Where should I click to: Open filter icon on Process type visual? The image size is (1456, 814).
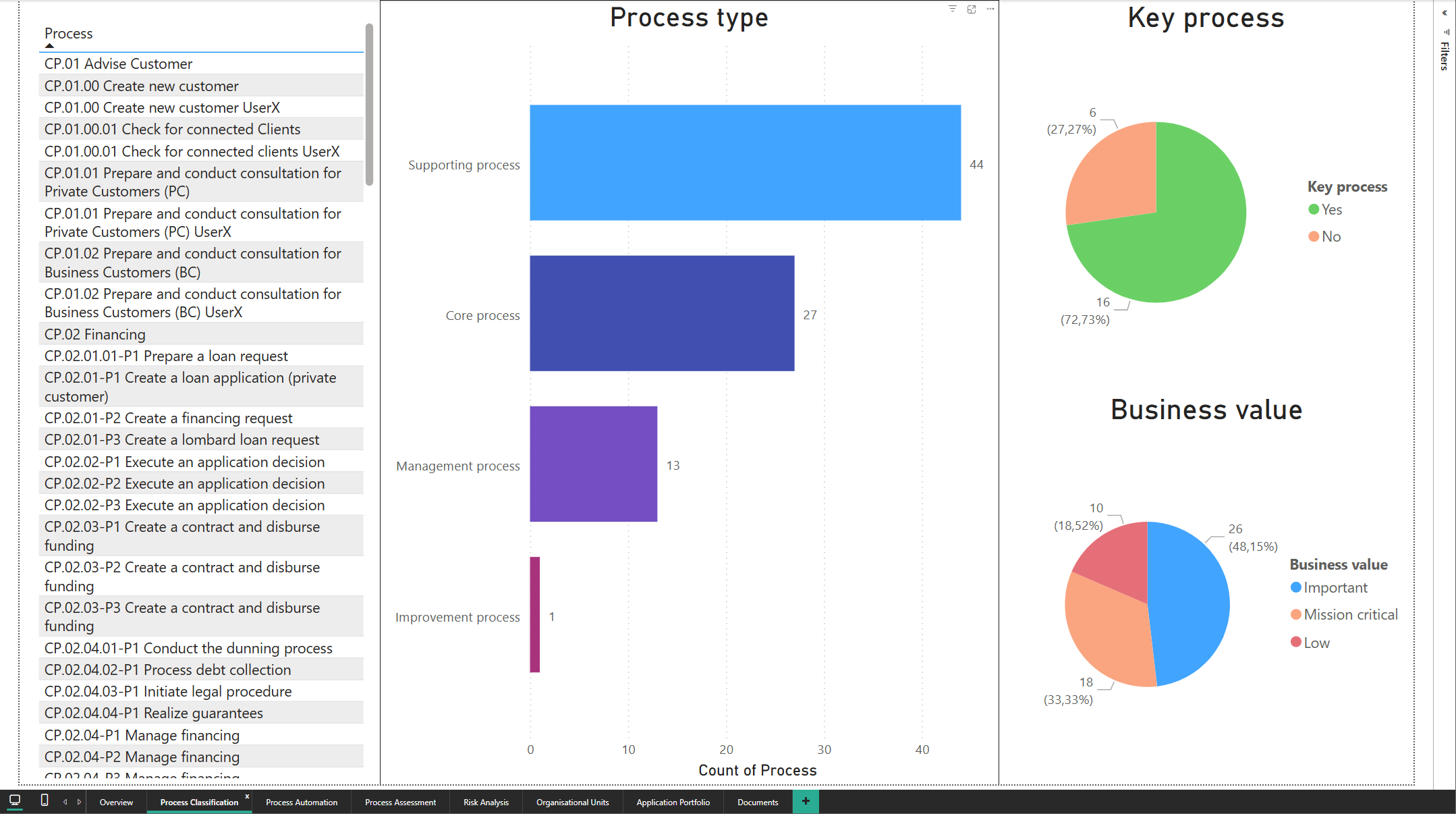[x=953, y=9]
